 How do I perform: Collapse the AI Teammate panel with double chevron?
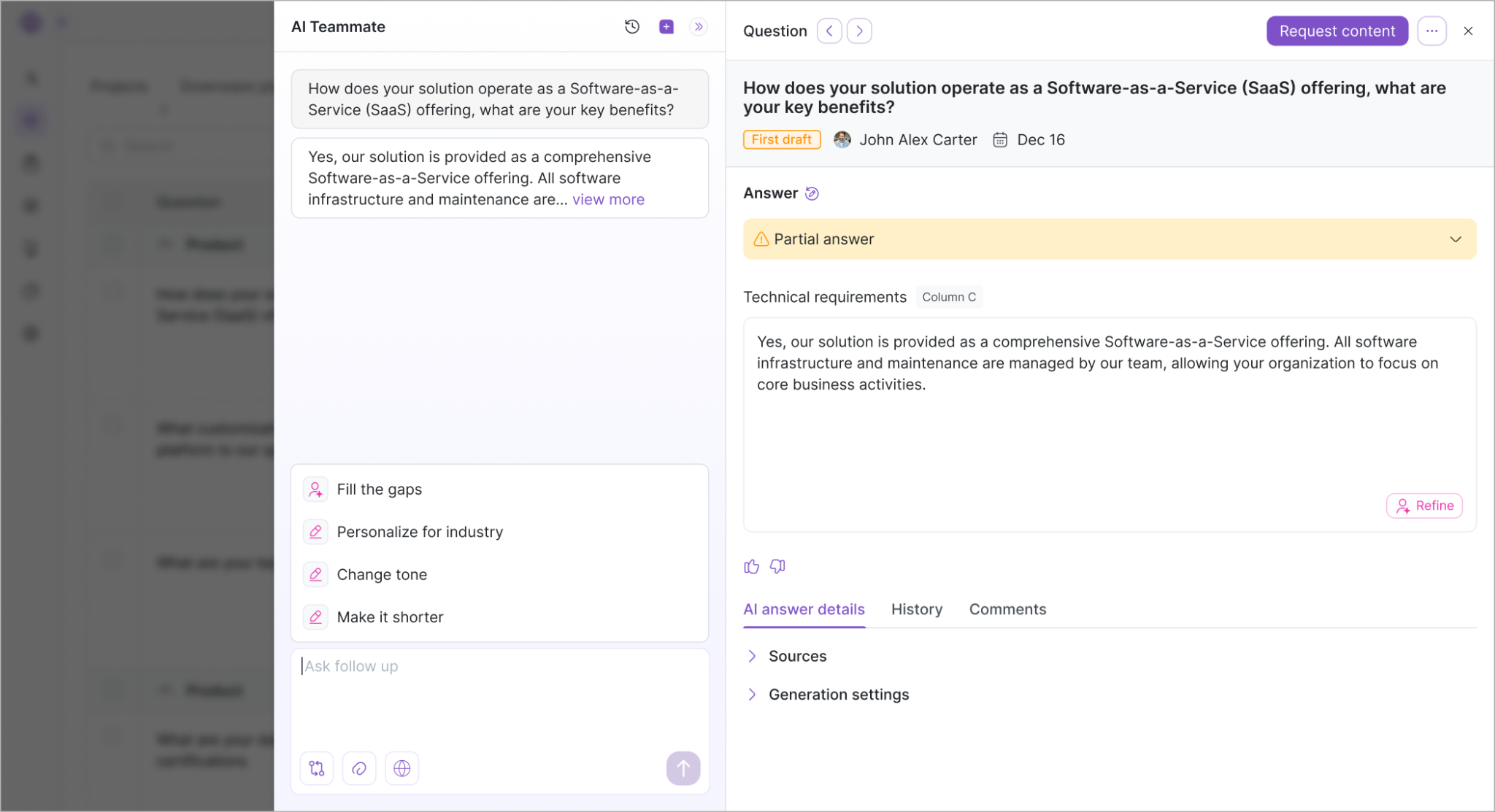pos(699,27)
